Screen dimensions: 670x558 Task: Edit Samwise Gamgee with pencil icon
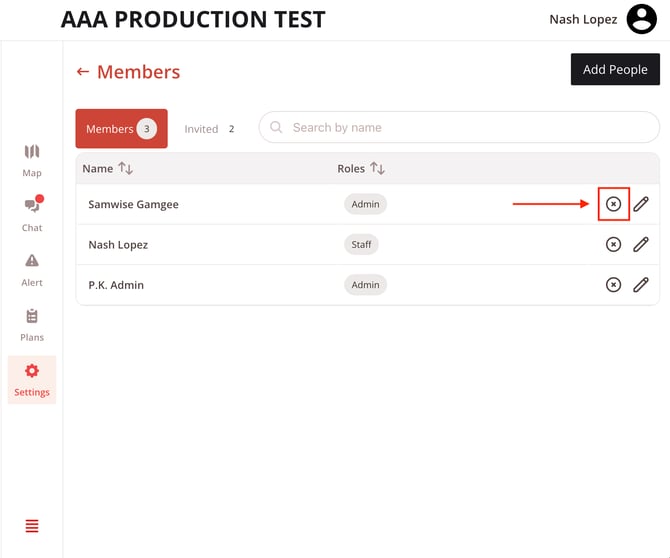click(641, 204)
